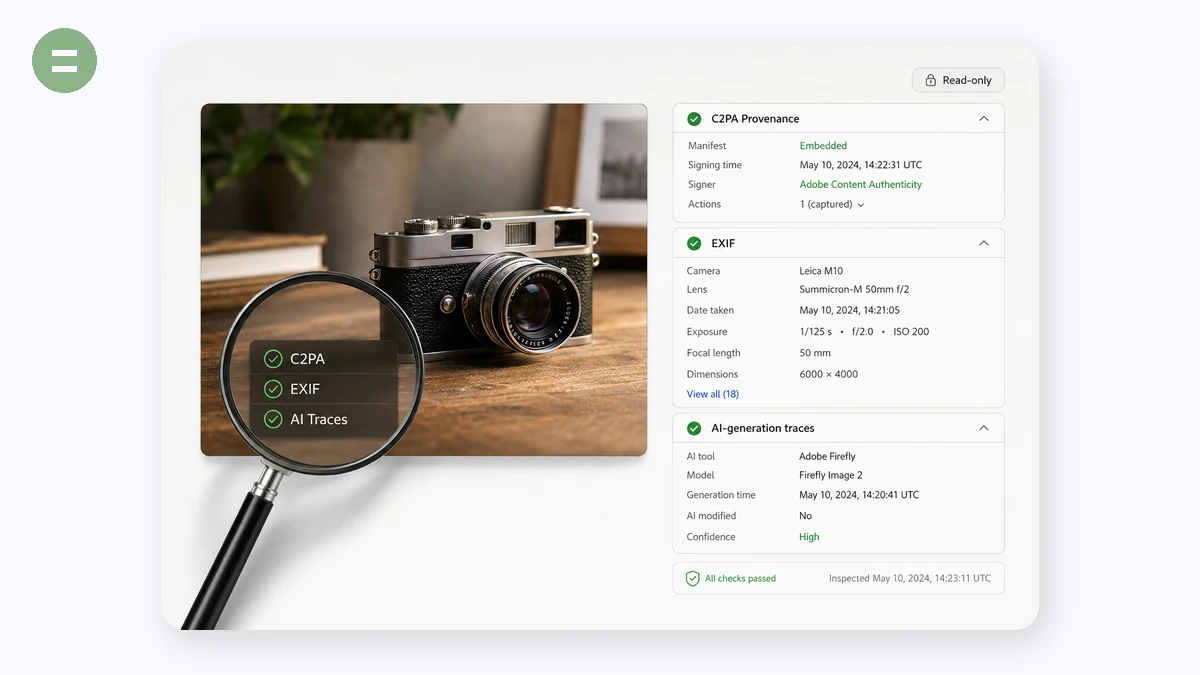The height and width of the screenshot is (675, 1200).
Task: Click the 6000 × 4000 dimensions value
Action: [x=828, y=374]
